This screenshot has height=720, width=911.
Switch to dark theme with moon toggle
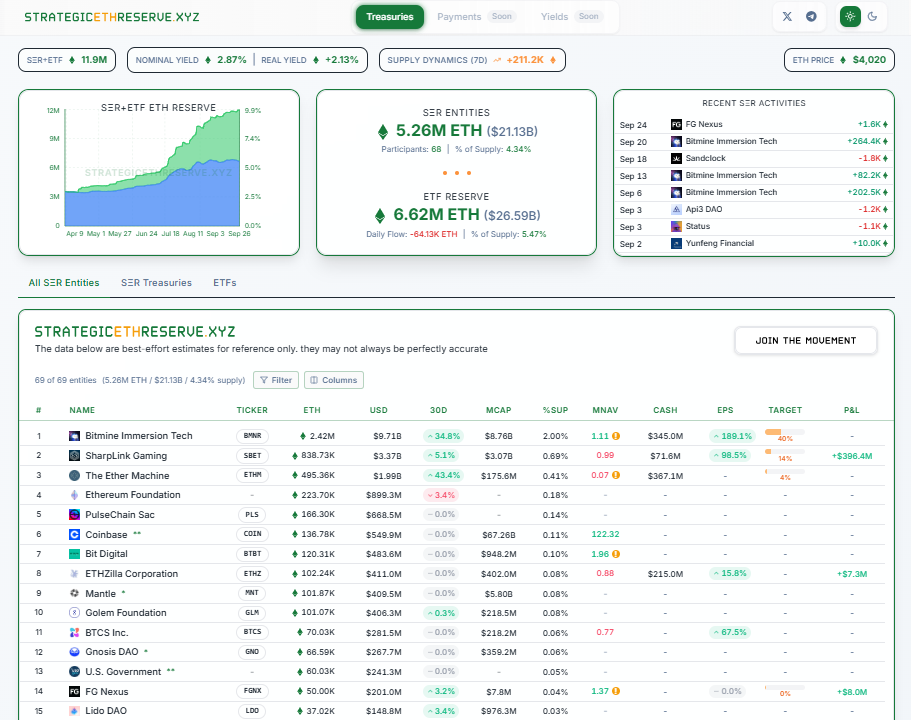tap(873, 16)
